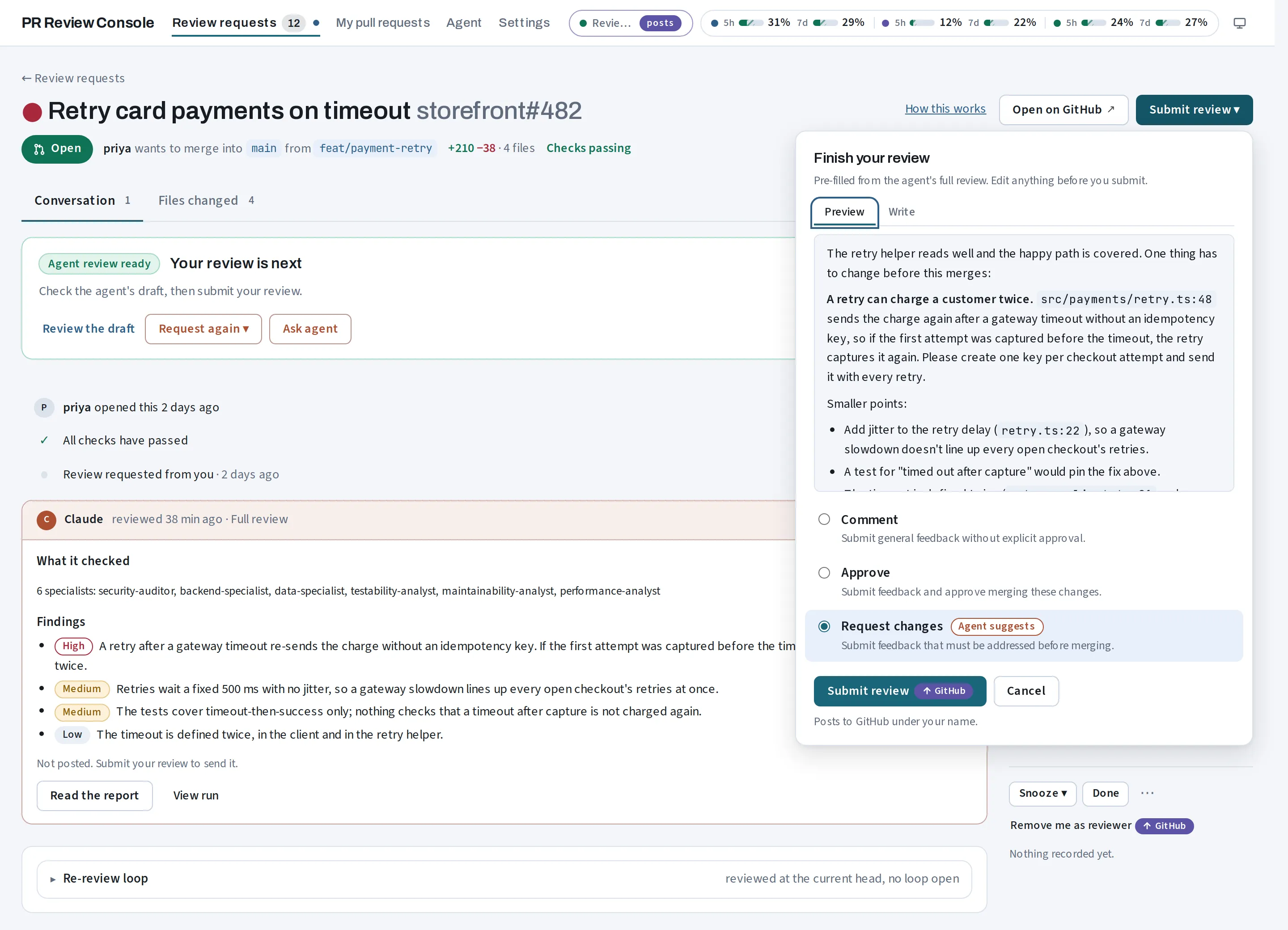The width and height of the screenshot is (1288, 930).
Task: Click the Read the report button
Action: [94, 795]
